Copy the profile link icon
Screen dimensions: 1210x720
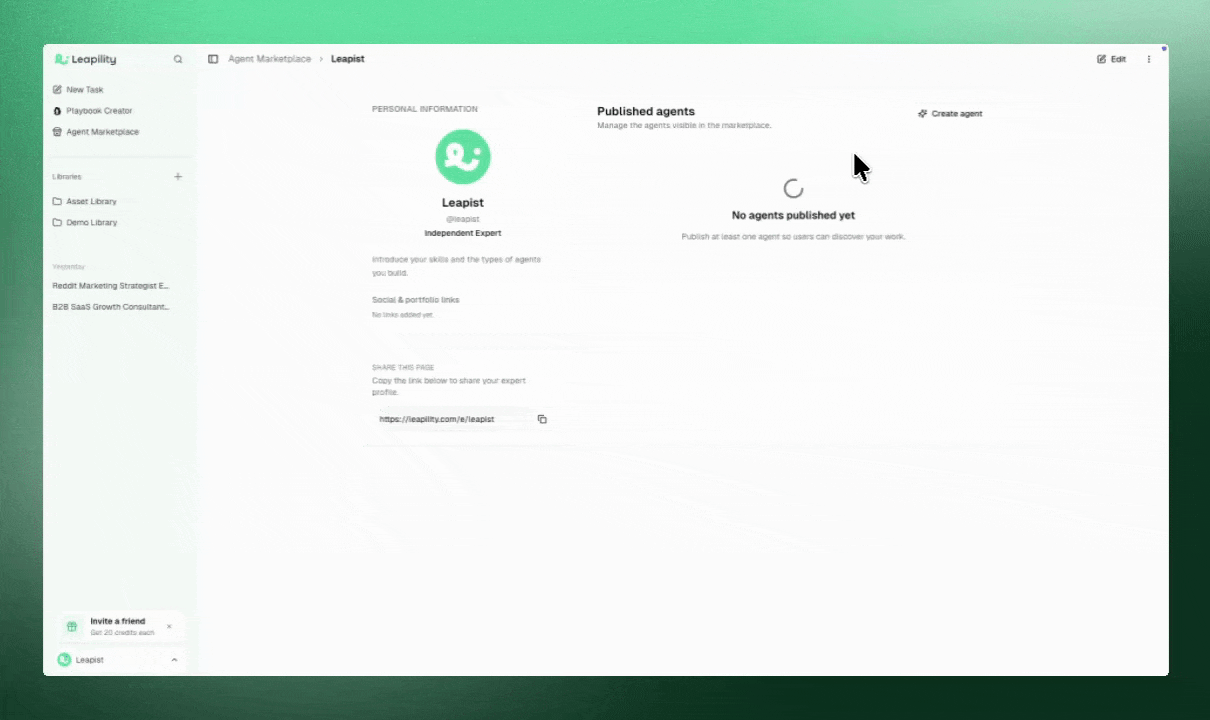542,419
